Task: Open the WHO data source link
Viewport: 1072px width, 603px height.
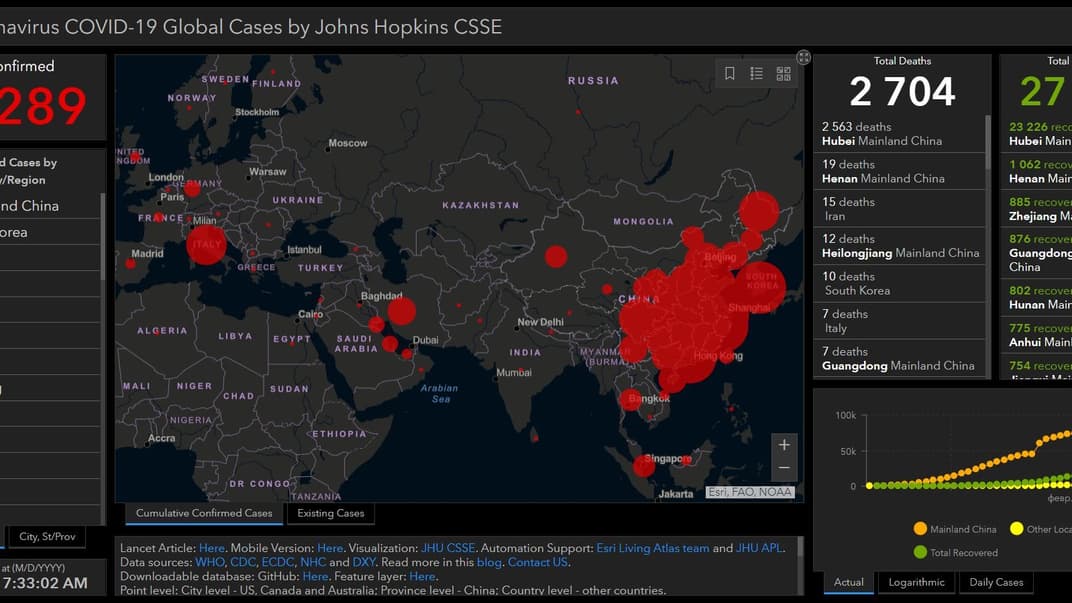Action: coord(210,563)
